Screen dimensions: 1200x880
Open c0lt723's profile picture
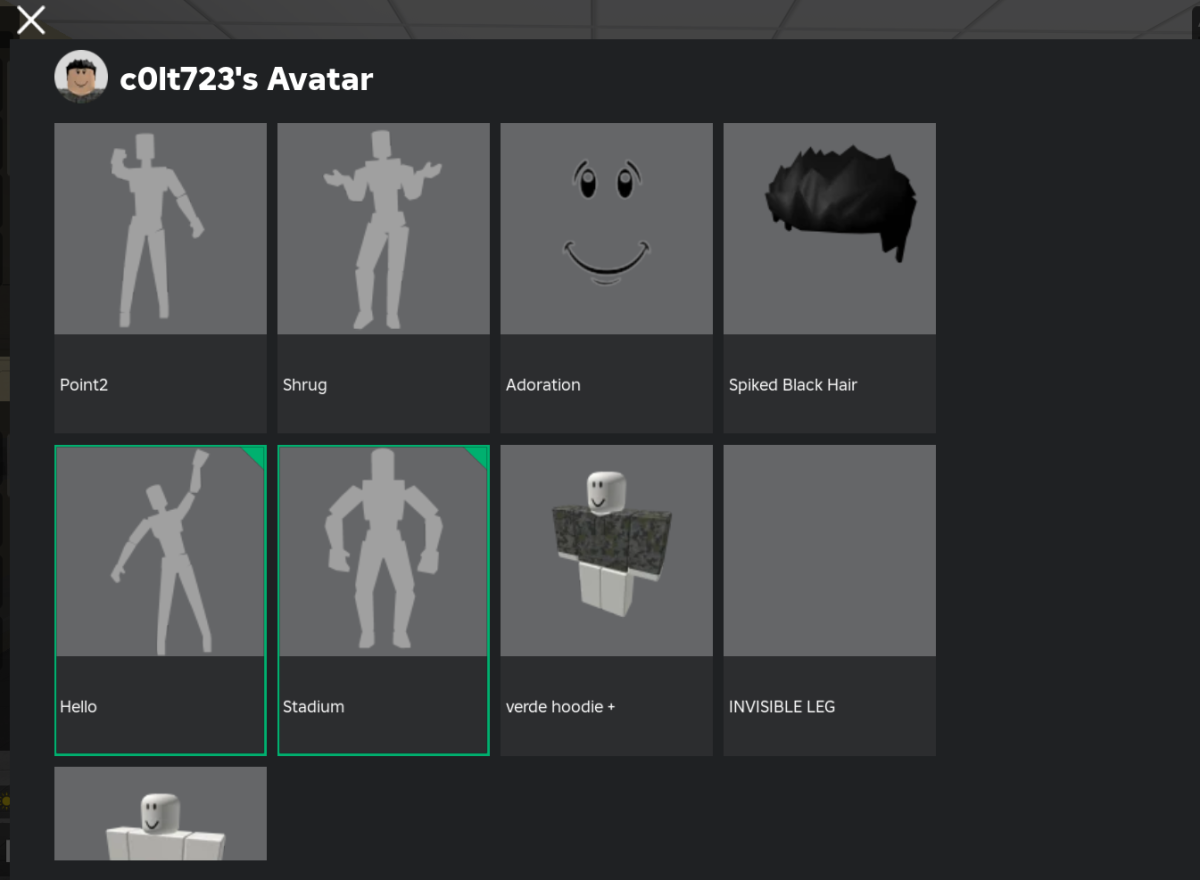tap(81, 77)
